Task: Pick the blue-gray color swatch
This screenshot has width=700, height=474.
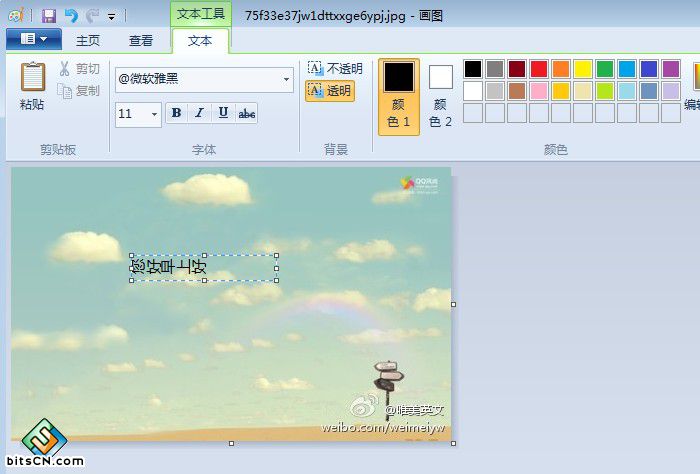Action: pyautogui.click(x=649, y=91)
